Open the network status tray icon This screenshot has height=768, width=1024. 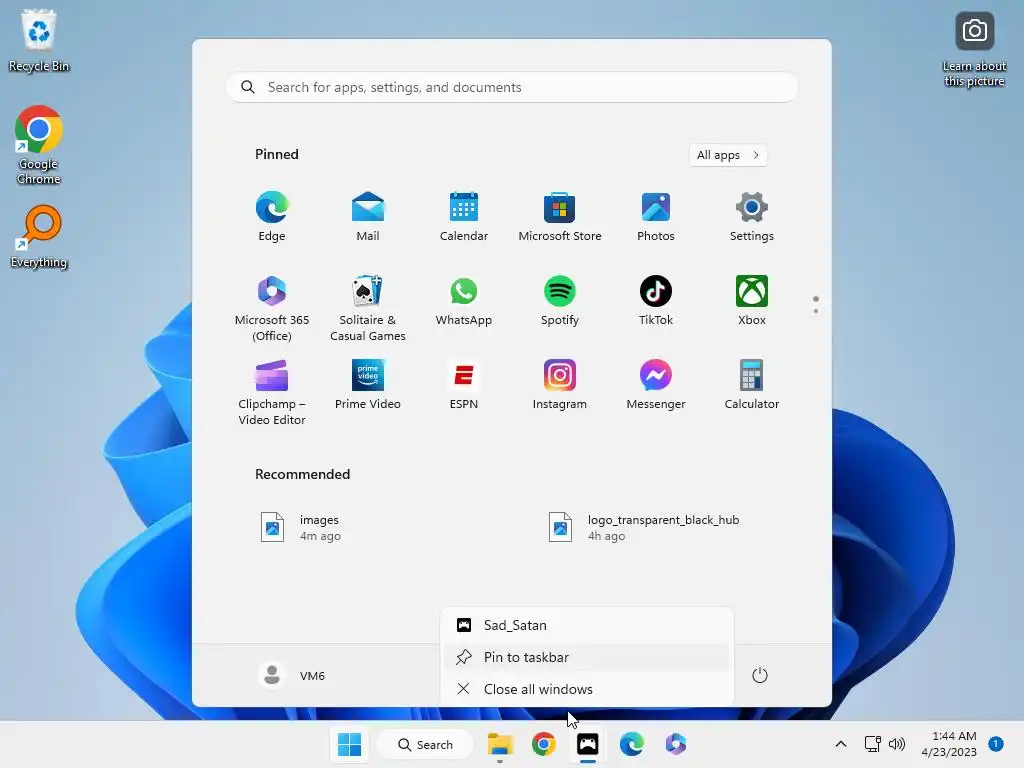tap(872, 744)
